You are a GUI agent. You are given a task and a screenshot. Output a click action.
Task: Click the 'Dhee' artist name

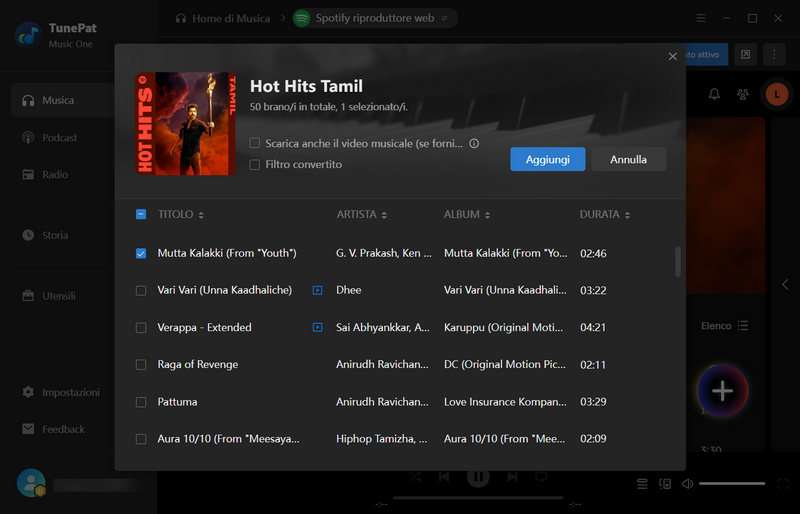348,290
